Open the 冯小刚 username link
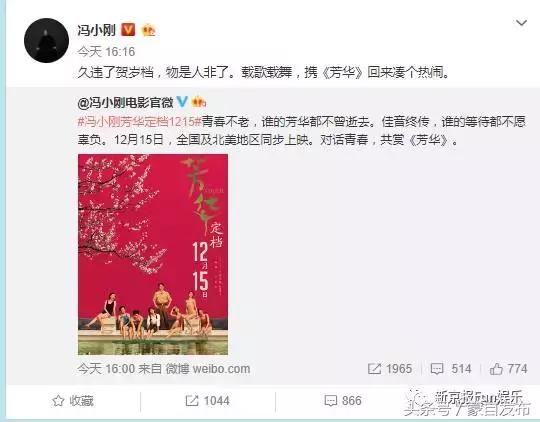This screenshot has width=540, height=422. tap(97, 30)
